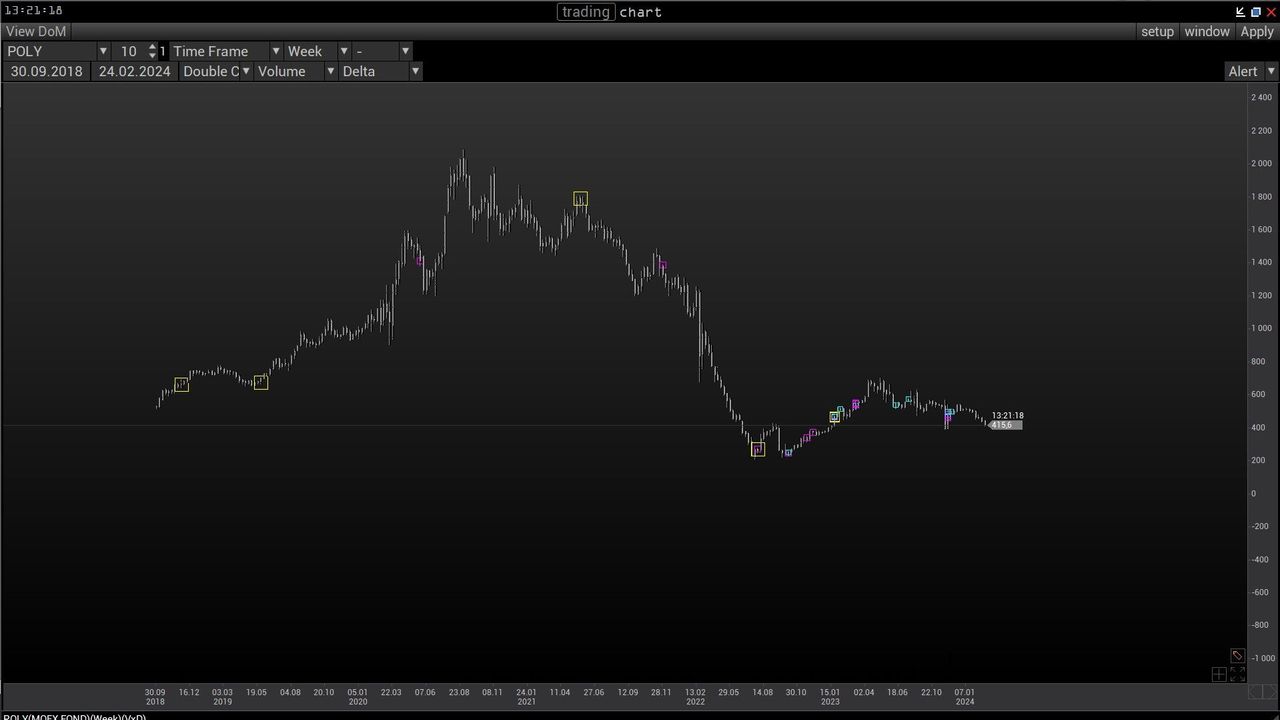
Task: Click the scroll-left arrow below price axis
Action: click(x=1256, y=692)
